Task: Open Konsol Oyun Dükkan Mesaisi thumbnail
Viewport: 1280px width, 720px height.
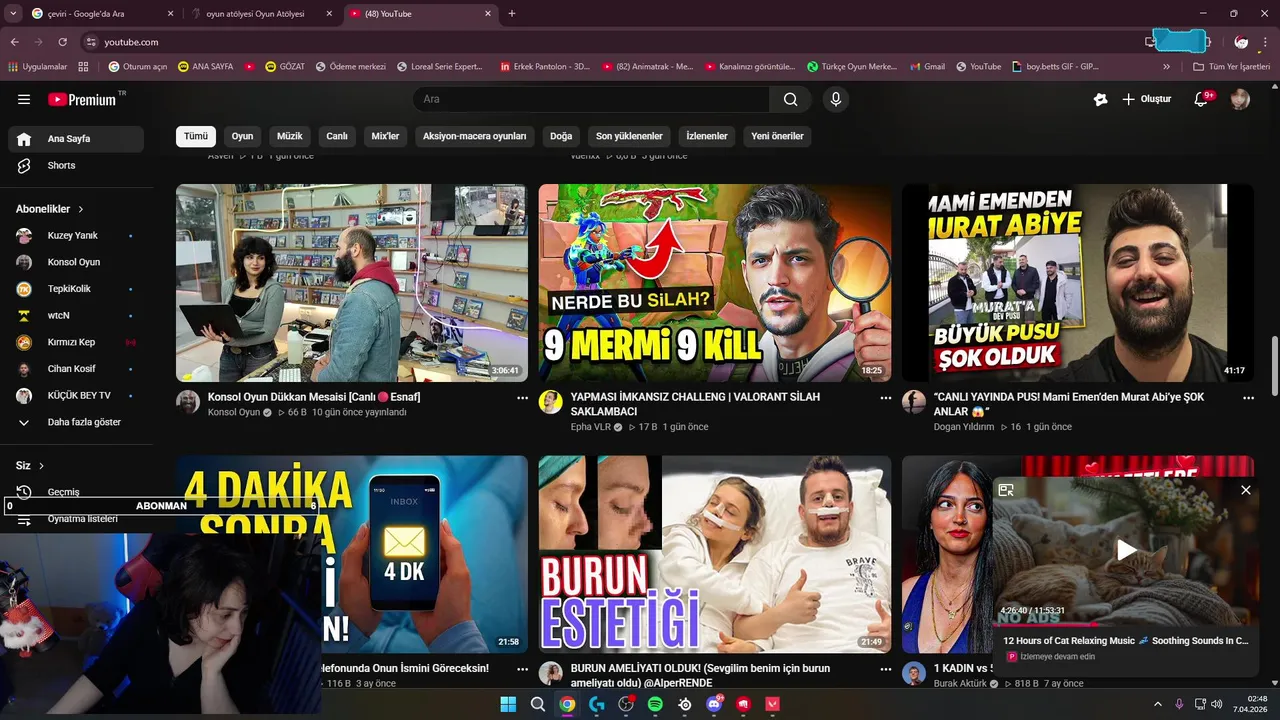Action: coord(352,283)
